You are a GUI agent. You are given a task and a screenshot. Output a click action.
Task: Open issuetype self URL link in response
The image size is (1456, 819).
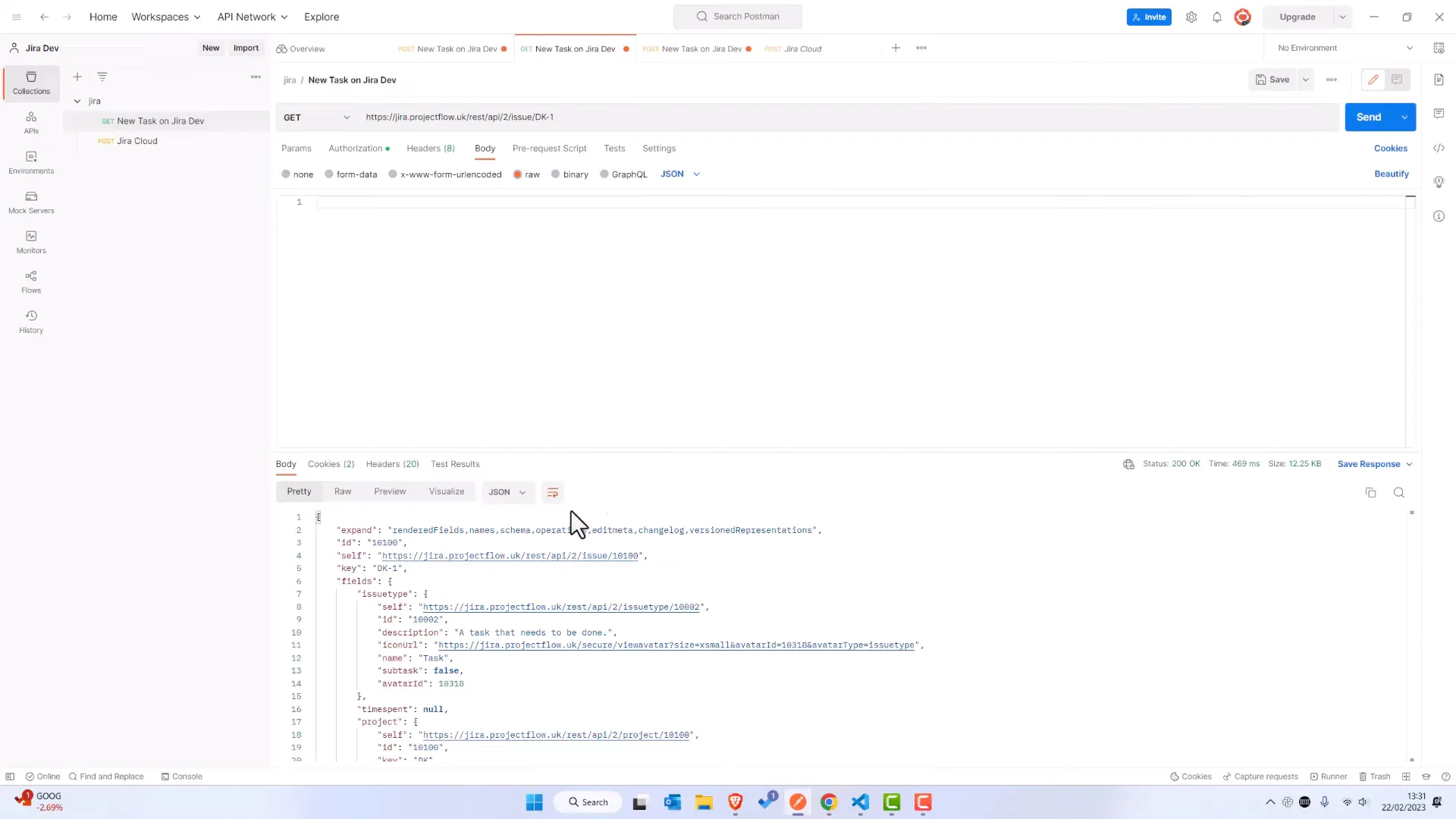pos(561,607)
